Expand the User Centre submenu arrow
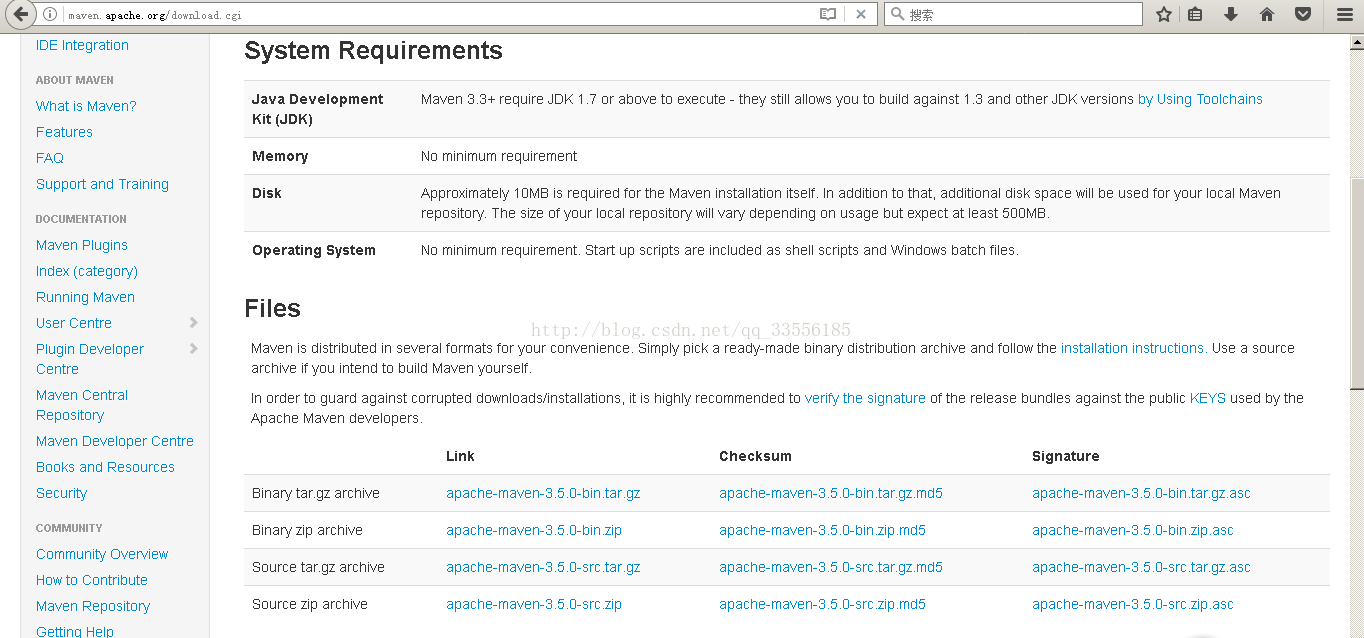 (194, 323)
